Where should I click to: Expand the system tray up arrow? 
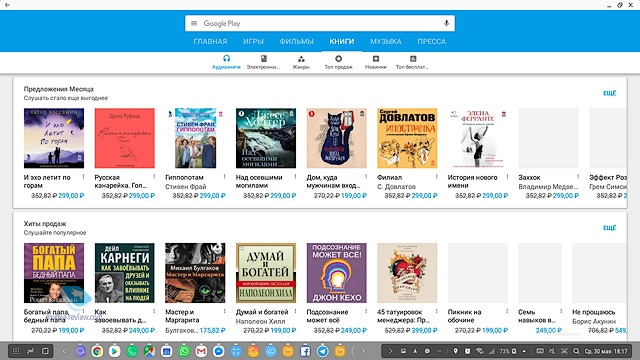524,351
